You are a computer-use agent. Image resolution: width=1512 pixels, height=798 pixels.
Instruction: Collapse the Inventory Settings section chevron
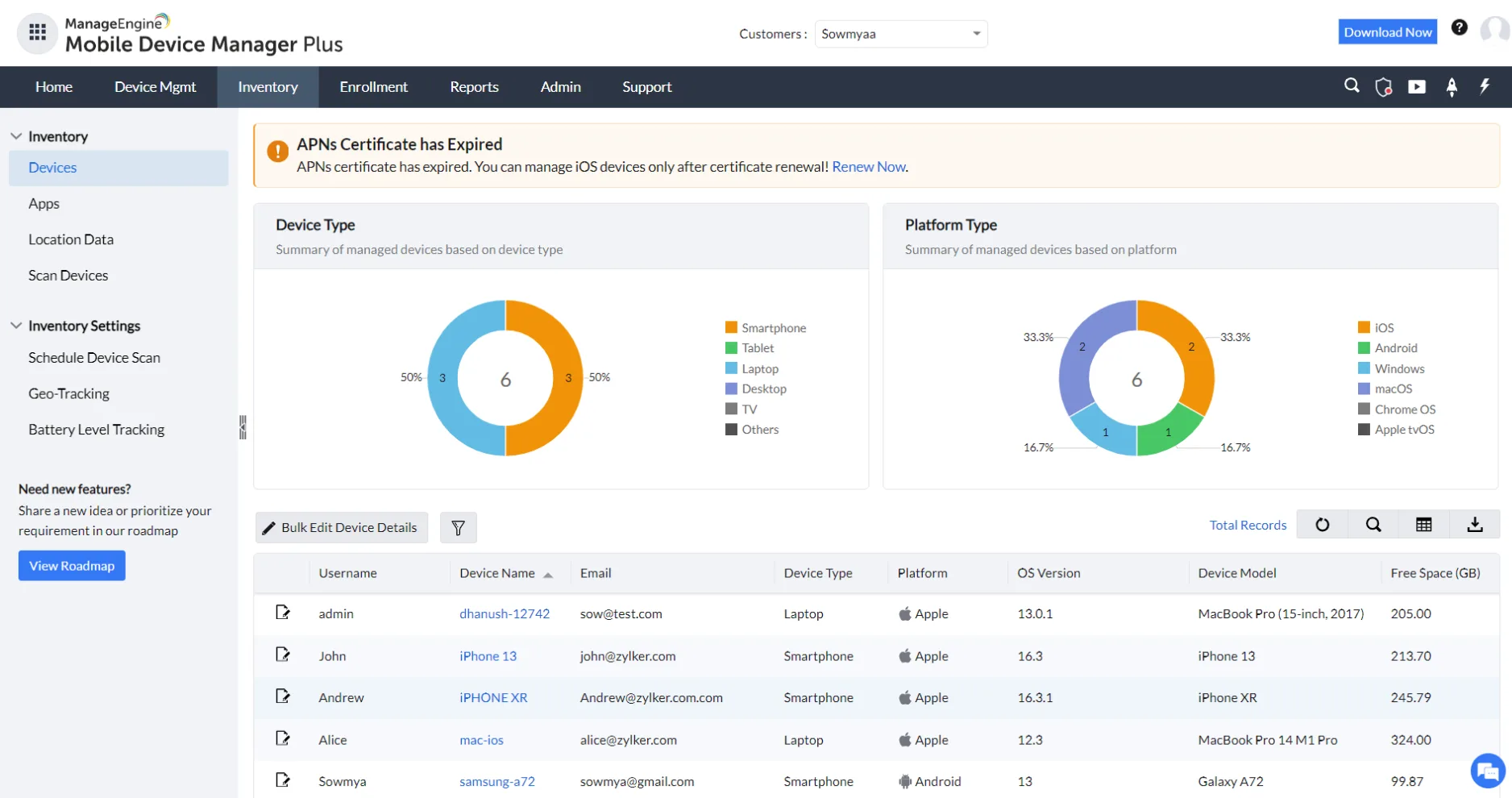[x=16, y=326]
